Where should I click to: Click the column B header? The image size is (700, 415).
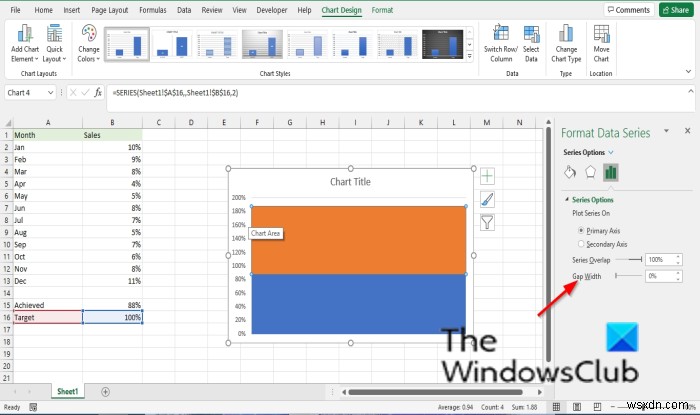click(x=112, y=122)
